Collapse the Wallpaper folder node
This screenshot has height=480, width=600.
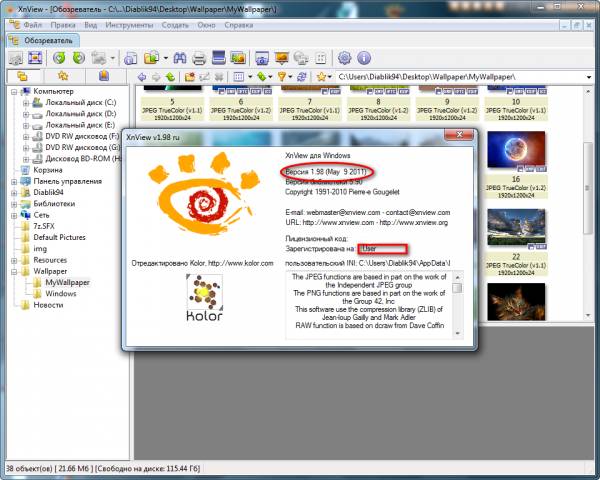pyautogui.click(x=14, y=272)
